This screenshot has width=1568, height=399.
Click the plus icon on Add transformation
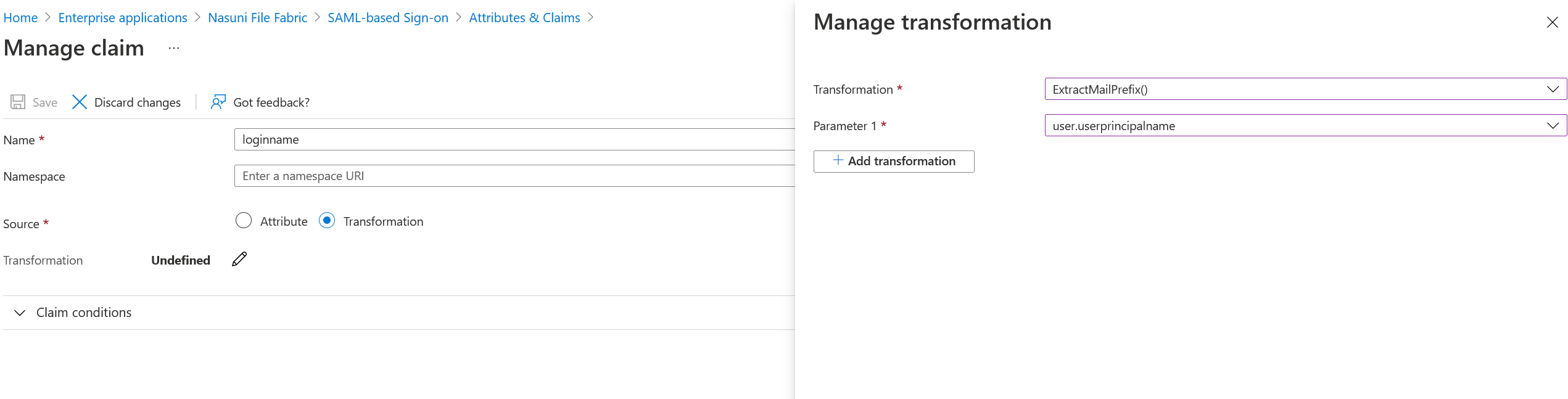click(x=838, y=160)
